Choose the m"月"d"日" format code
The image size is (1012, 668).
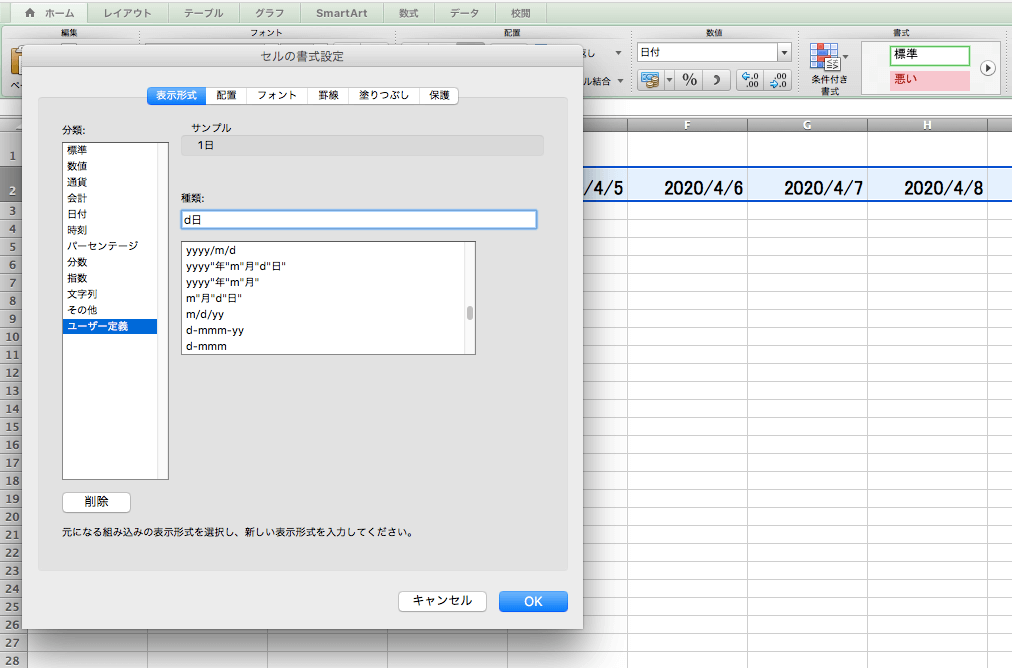(x=323, y=298)
